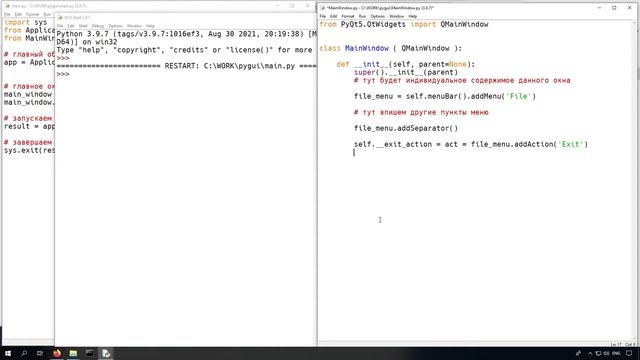Open File menu in the IDLE Shell window

pyautogui.click(x=60, y=26)
